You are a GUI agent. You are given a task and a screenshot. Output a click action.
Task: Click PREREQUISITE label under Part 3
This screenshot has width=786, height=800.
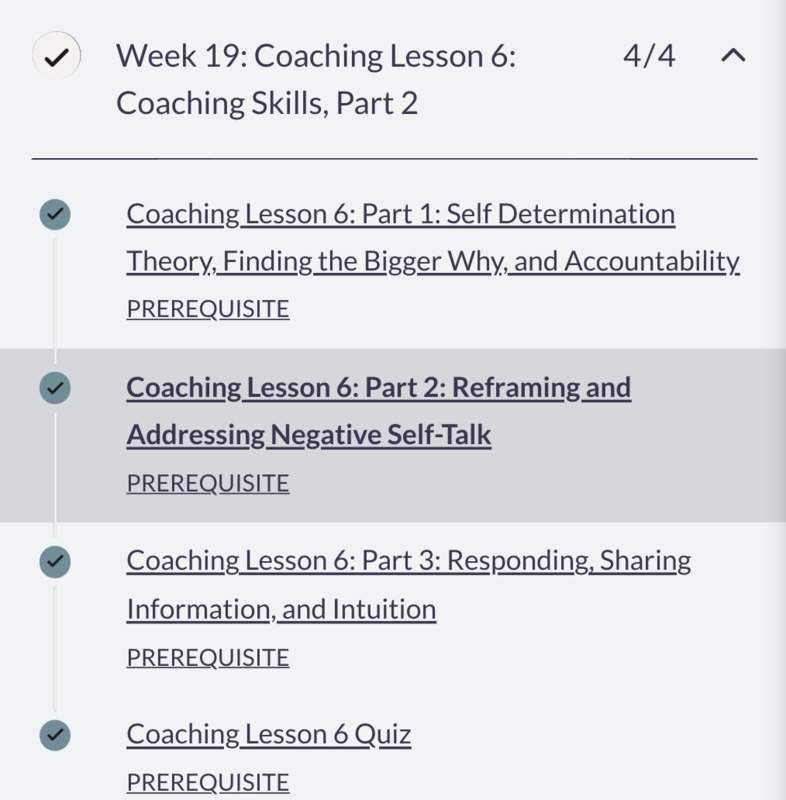tap(208, 657)
